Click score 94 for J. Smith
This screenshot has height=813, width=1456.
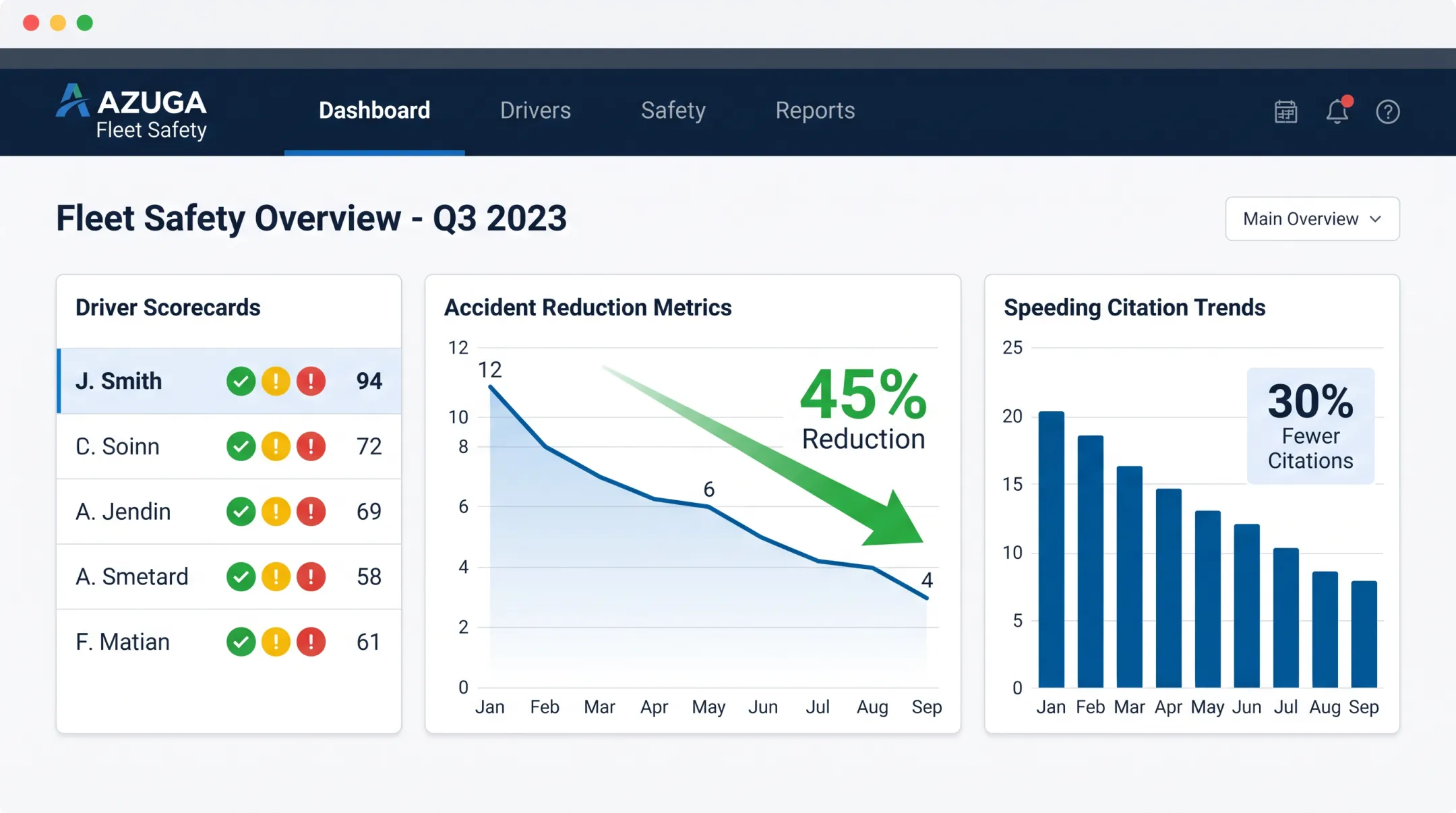point(369,382)
